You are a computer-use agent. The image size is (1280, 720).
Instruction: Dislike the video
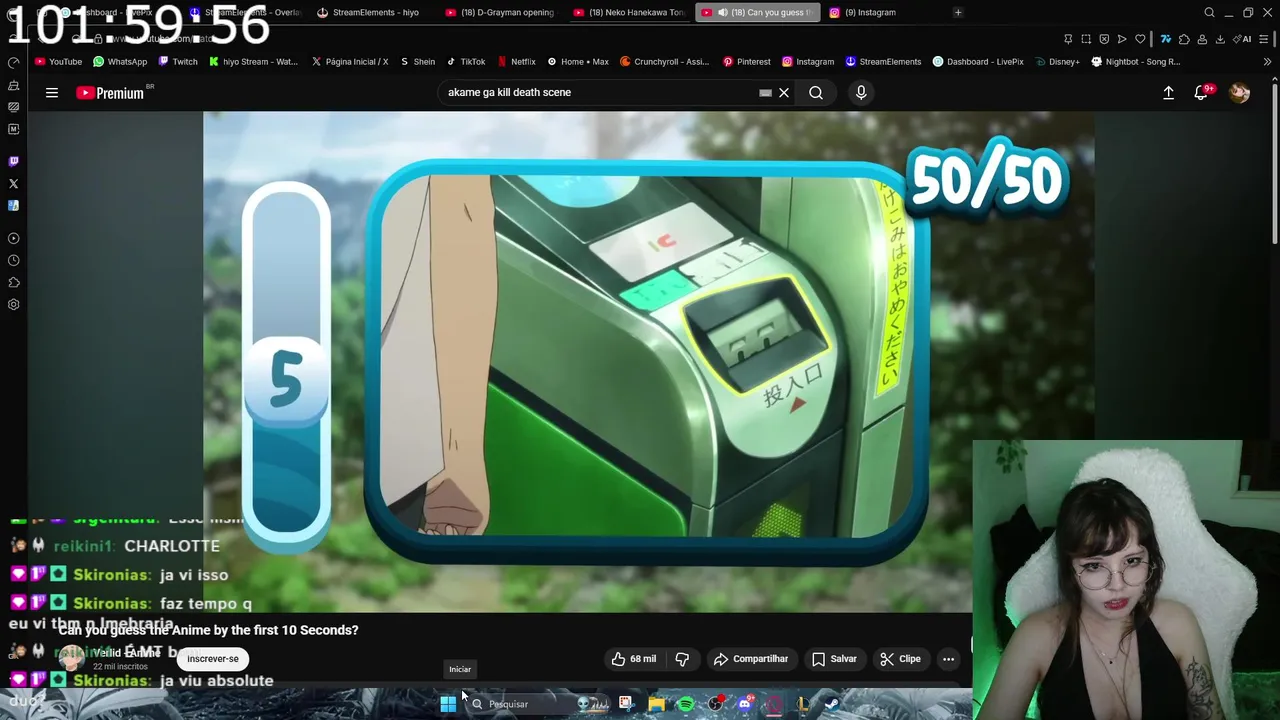(x=682, y=659)
